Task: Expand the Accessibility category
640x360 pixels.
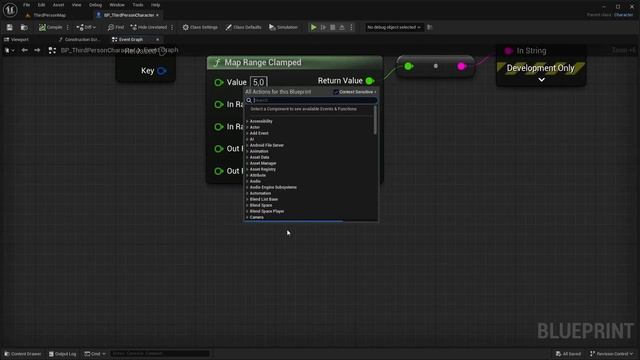Action: click(x=247, y=121)
